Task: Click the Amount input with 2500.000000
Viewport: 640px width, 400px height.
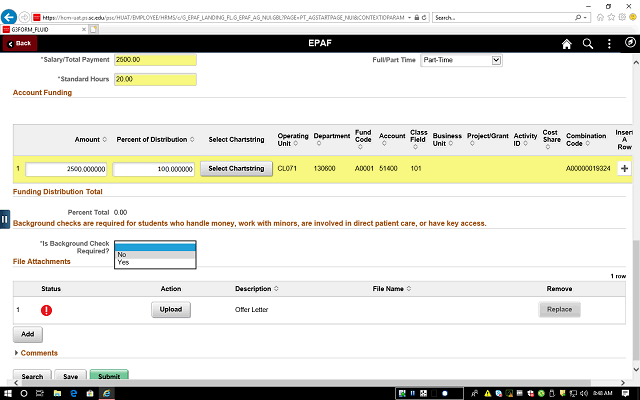Action: tap(66, 169)
